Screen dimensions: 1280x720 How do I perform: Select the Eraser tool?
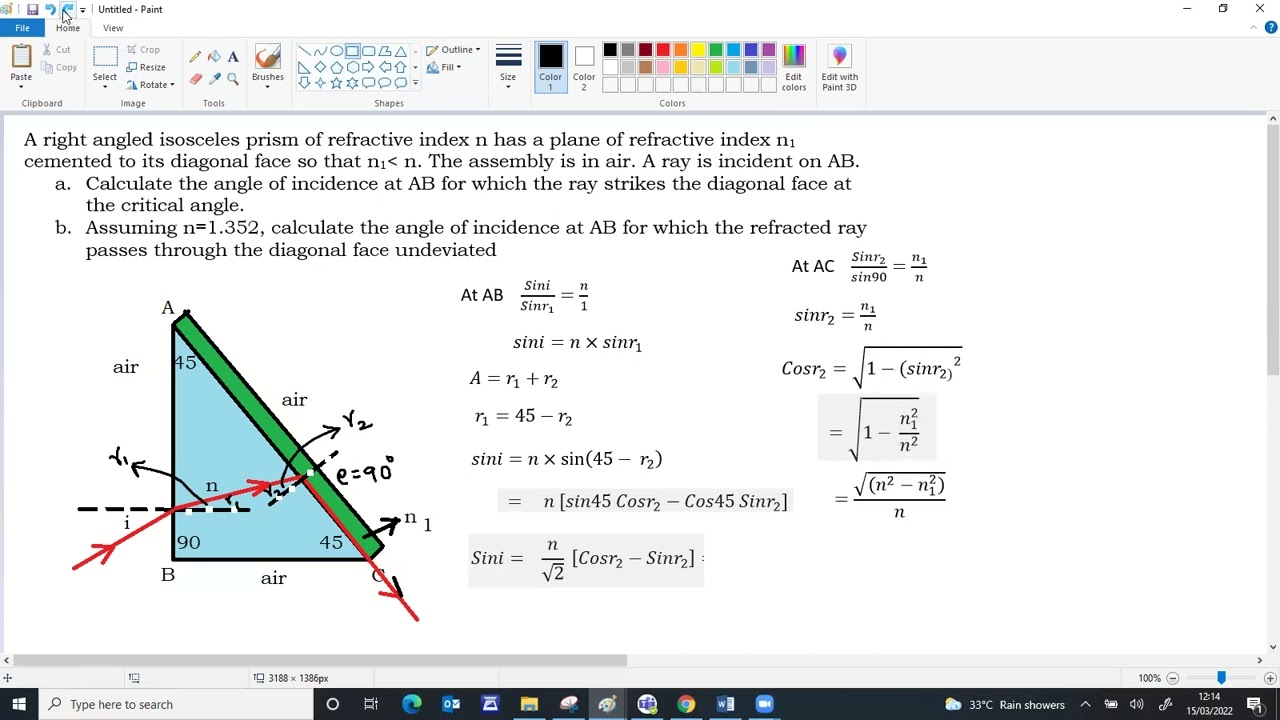pyautogui.click(x=195, y=79)
